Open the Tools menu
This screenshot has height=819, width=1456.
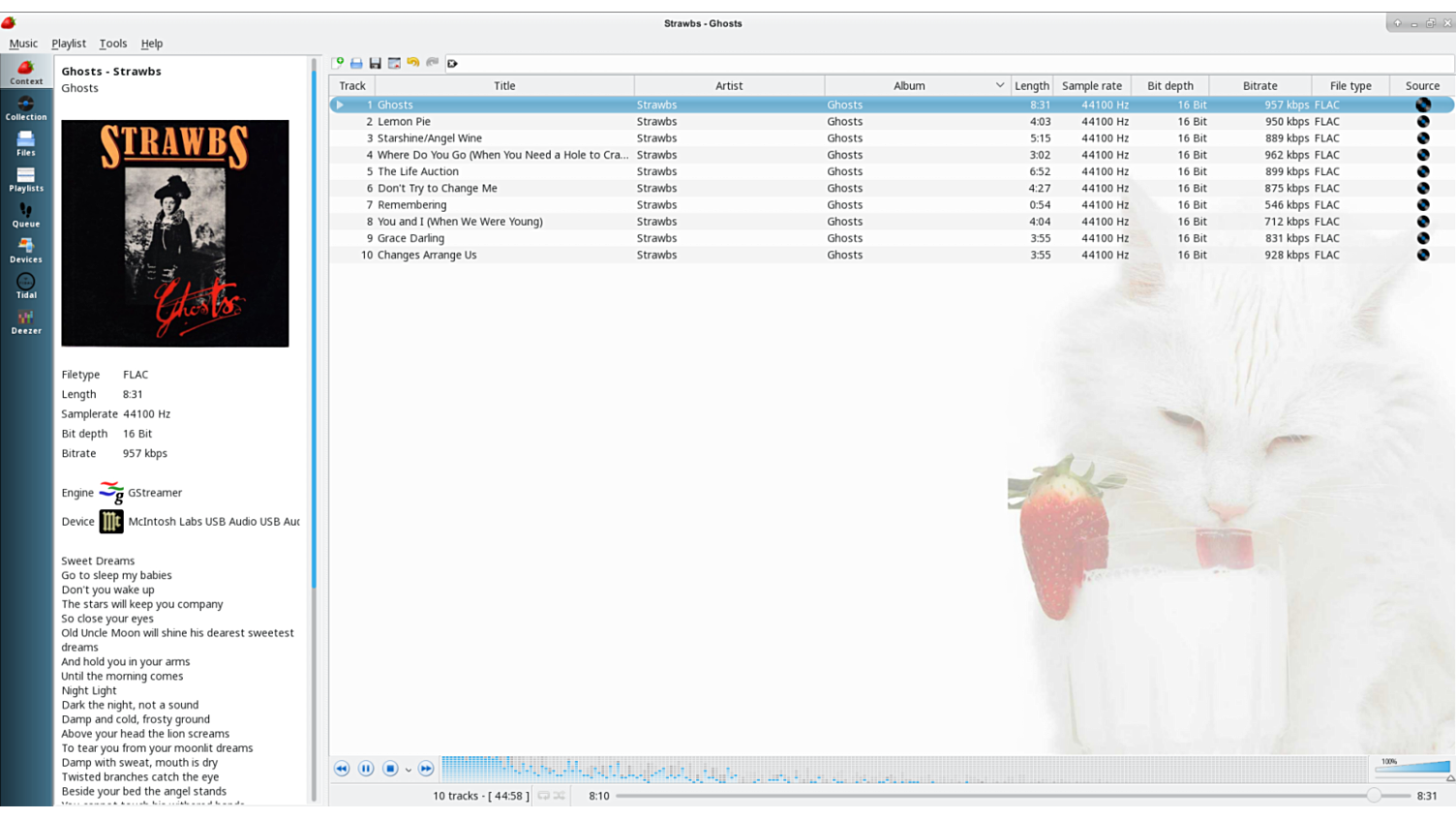(x=113, y=44)
